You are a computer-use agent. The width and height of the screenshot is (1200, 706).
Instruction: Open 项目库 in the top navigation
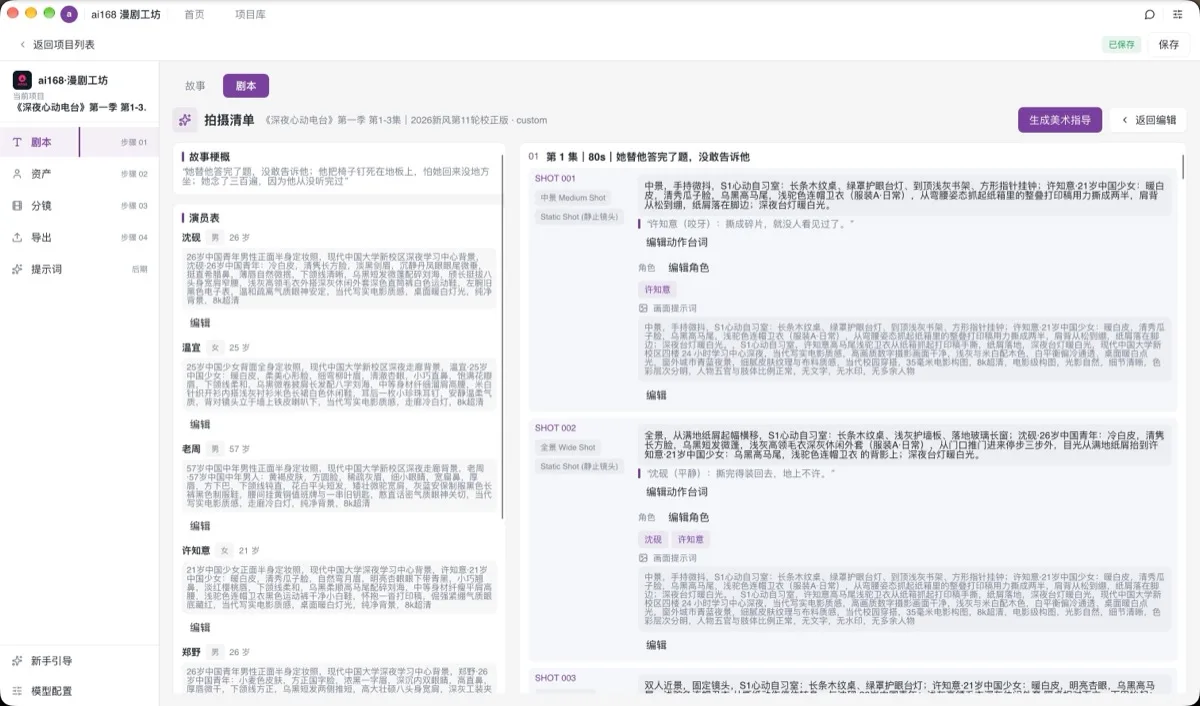click(250, 15)
